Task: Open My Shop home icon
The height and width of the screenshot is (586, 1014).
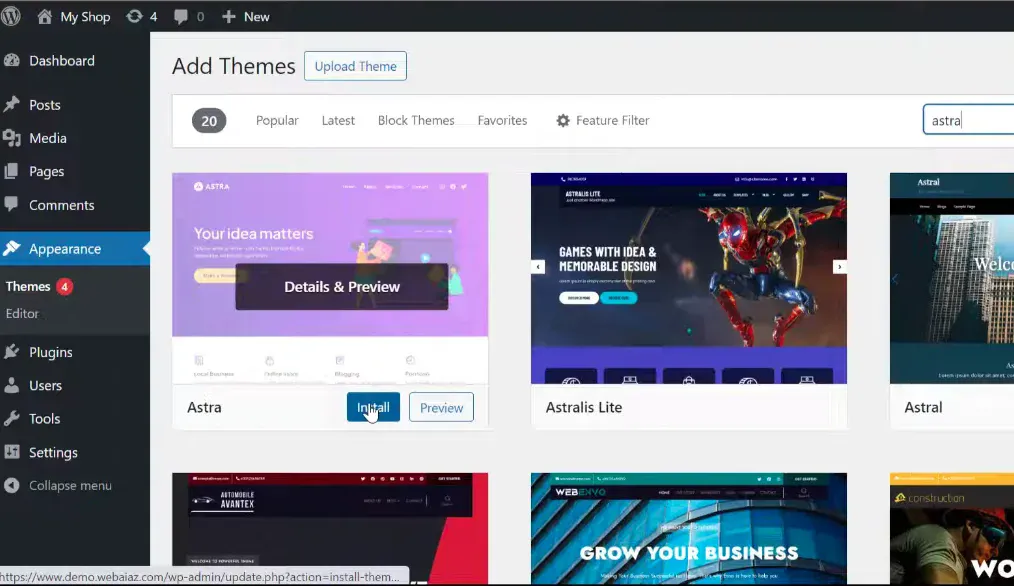Action: click(x=44, y=16)
